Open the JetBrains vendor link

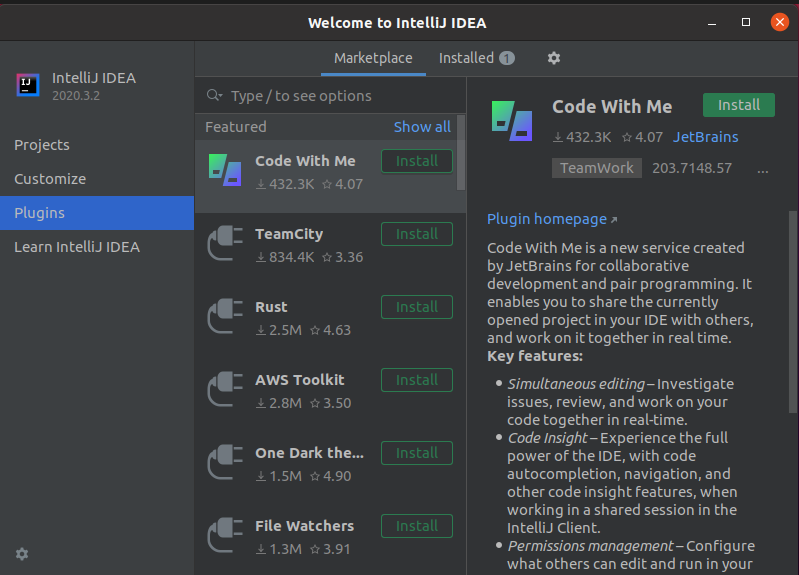pyautogui.click(x=705, y=137)
